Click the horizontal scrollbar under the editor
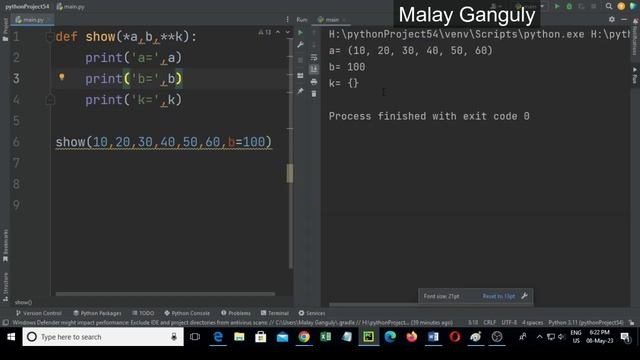The width and height of the screenshot is (640, 360). 165,293
